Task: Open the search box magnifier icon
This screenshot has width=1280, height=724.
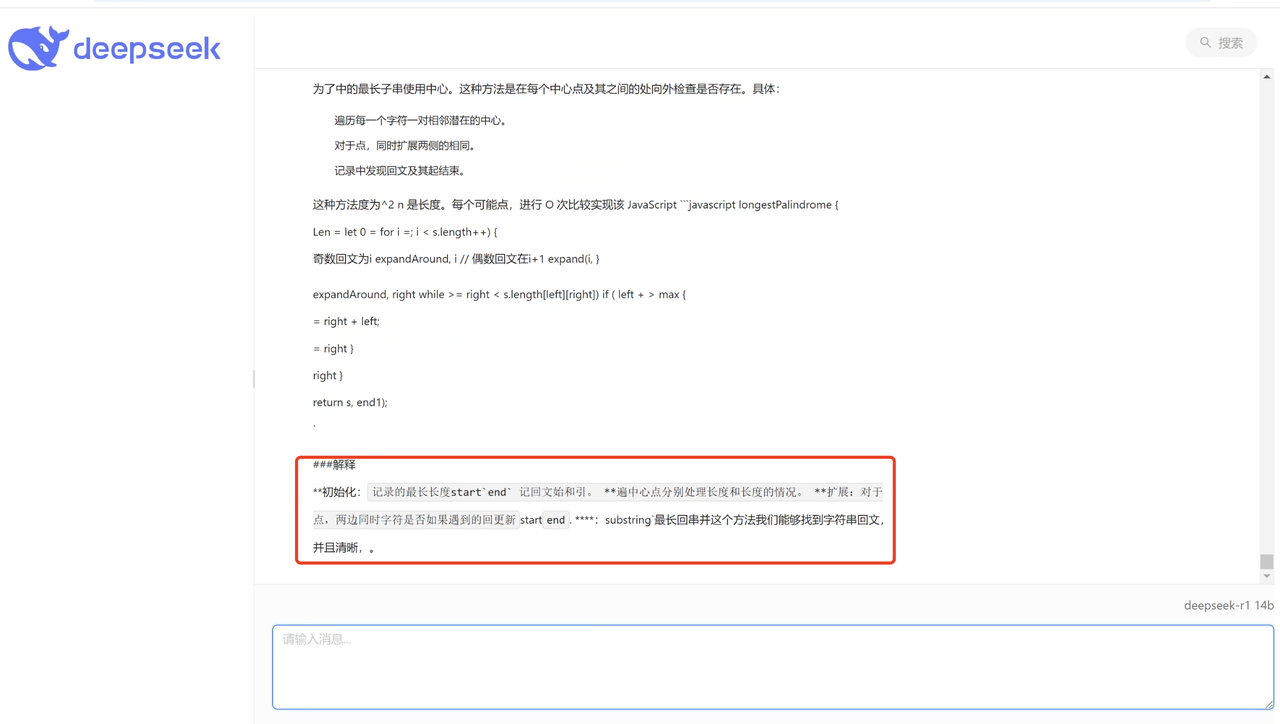Action: pos(1205,43)
